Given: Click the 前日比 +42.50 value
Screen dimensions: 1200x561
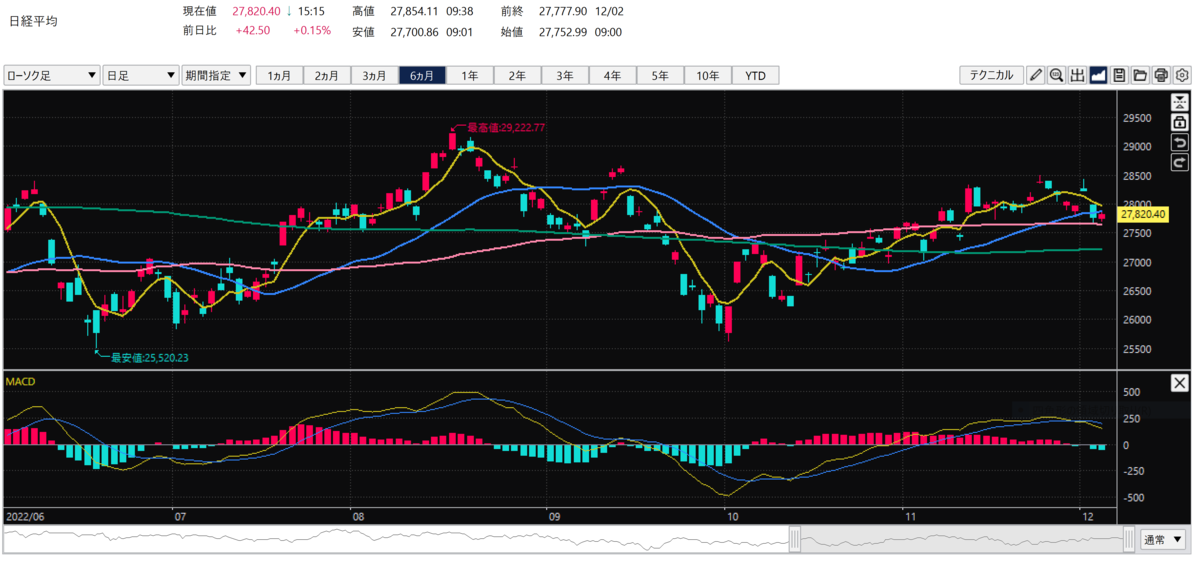Looking at the screenshot, I should pyautogui.click(x=251, y=31).
